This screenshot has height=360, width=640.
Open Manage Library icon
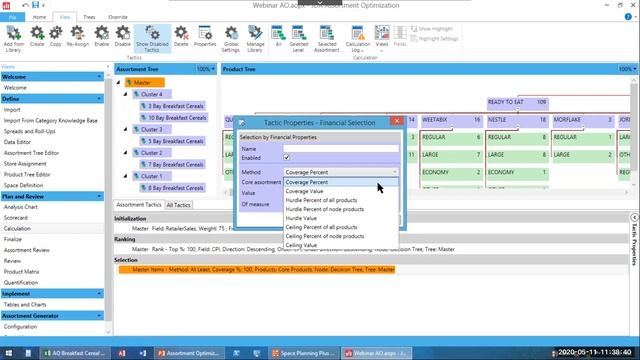[255, 39]
